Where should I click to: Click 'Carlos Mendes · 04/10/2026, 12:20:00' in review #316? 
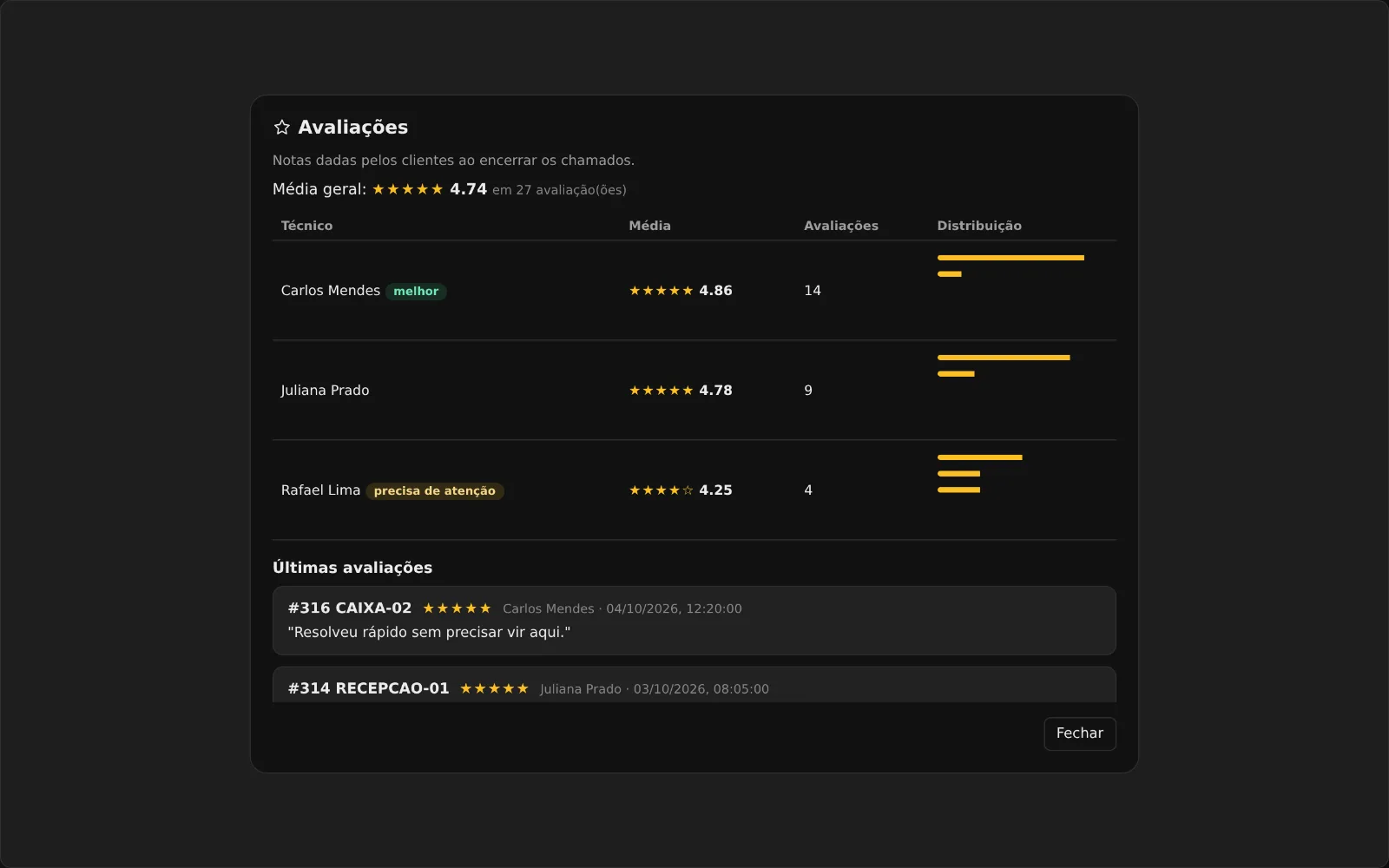tap(622, 609)
